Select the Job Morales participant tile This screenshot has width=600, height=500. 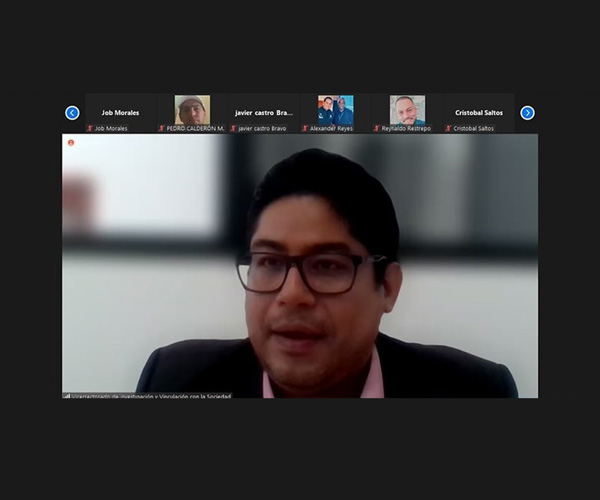[120, 113]
